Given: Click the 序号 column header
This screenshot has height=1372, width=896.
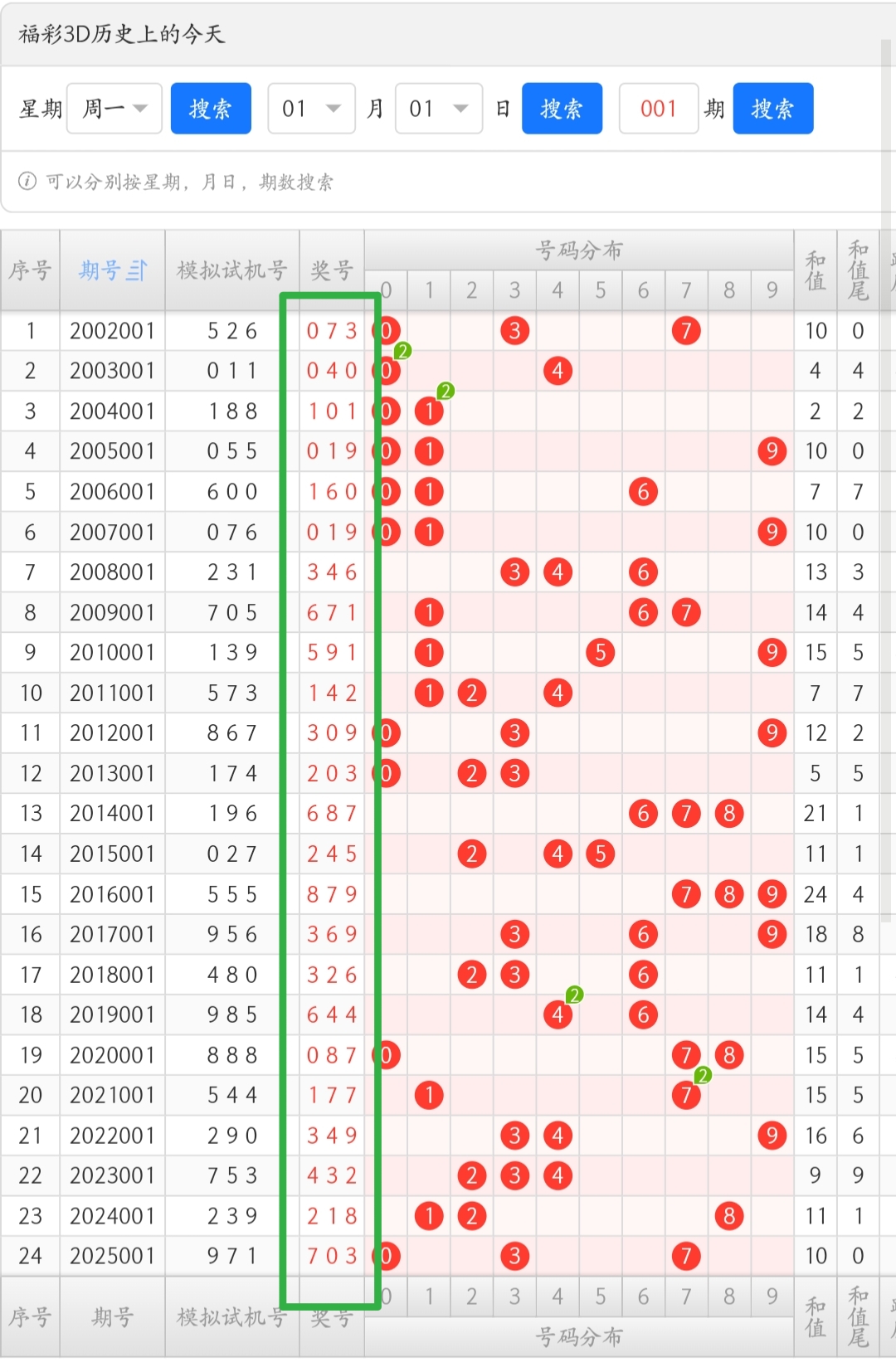Looking at the screenshot, I should [30, 270].
